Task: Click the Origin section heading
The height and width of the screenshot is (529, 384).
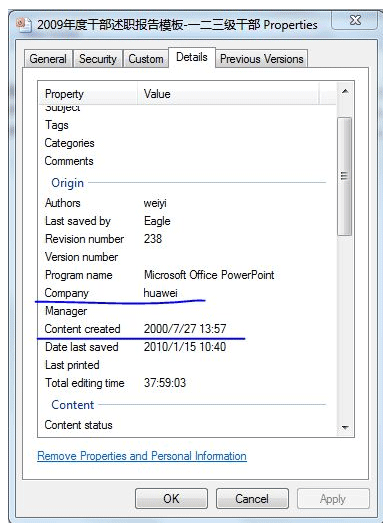Action: [67, 183]
